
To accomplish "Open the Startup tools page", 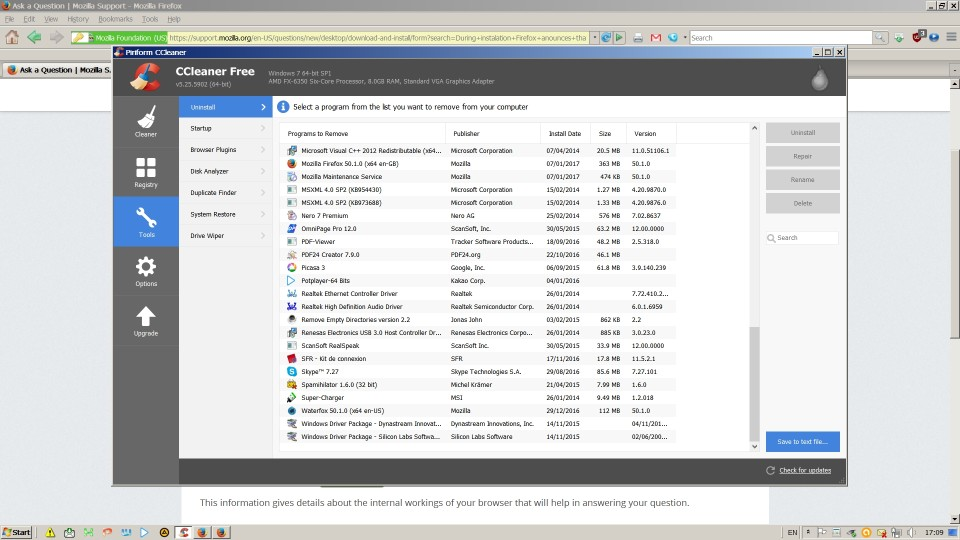I will click(226, 128).
